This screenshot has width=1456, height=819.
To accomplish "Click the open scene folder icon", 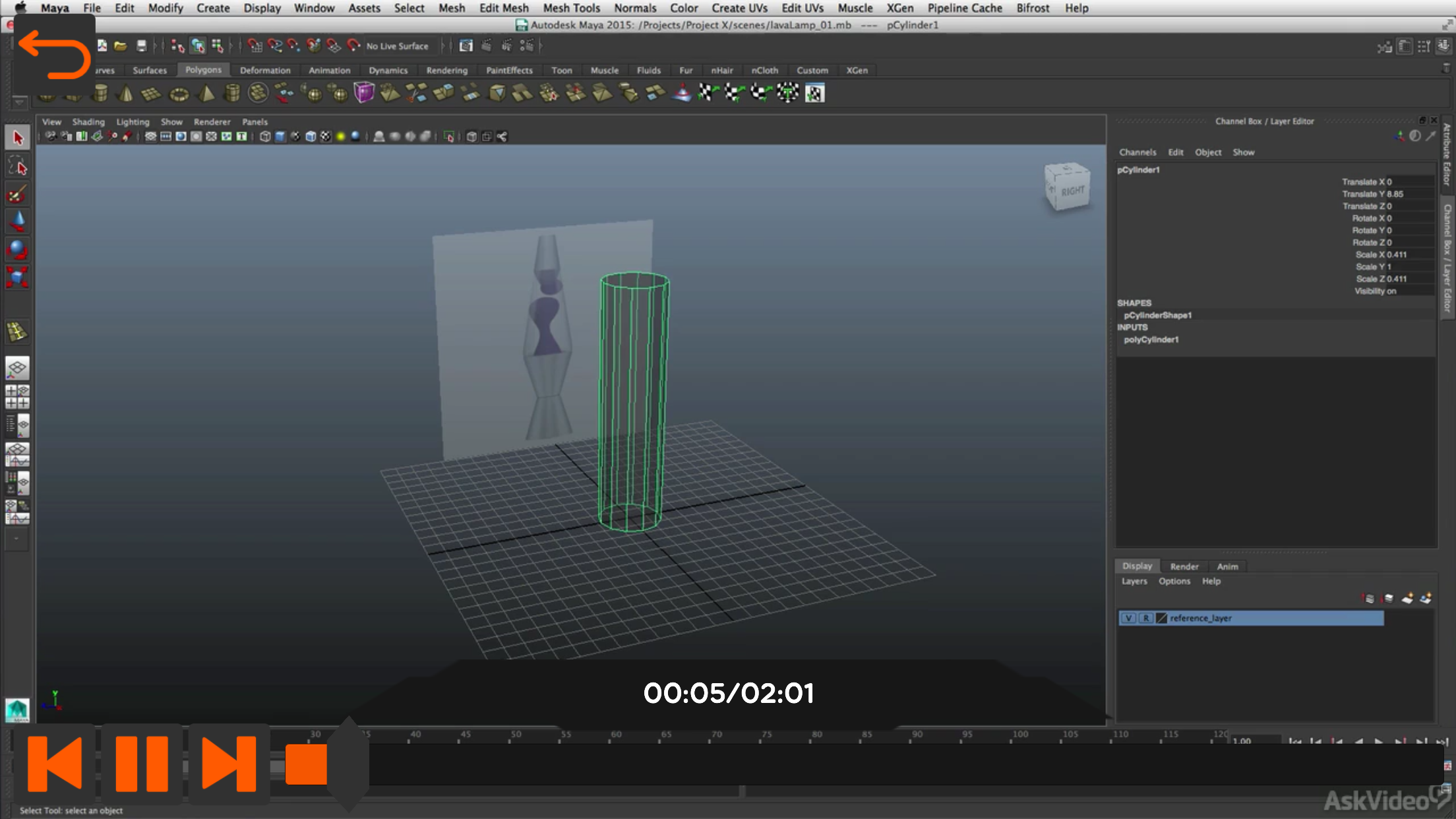I will tap(120, 46).
